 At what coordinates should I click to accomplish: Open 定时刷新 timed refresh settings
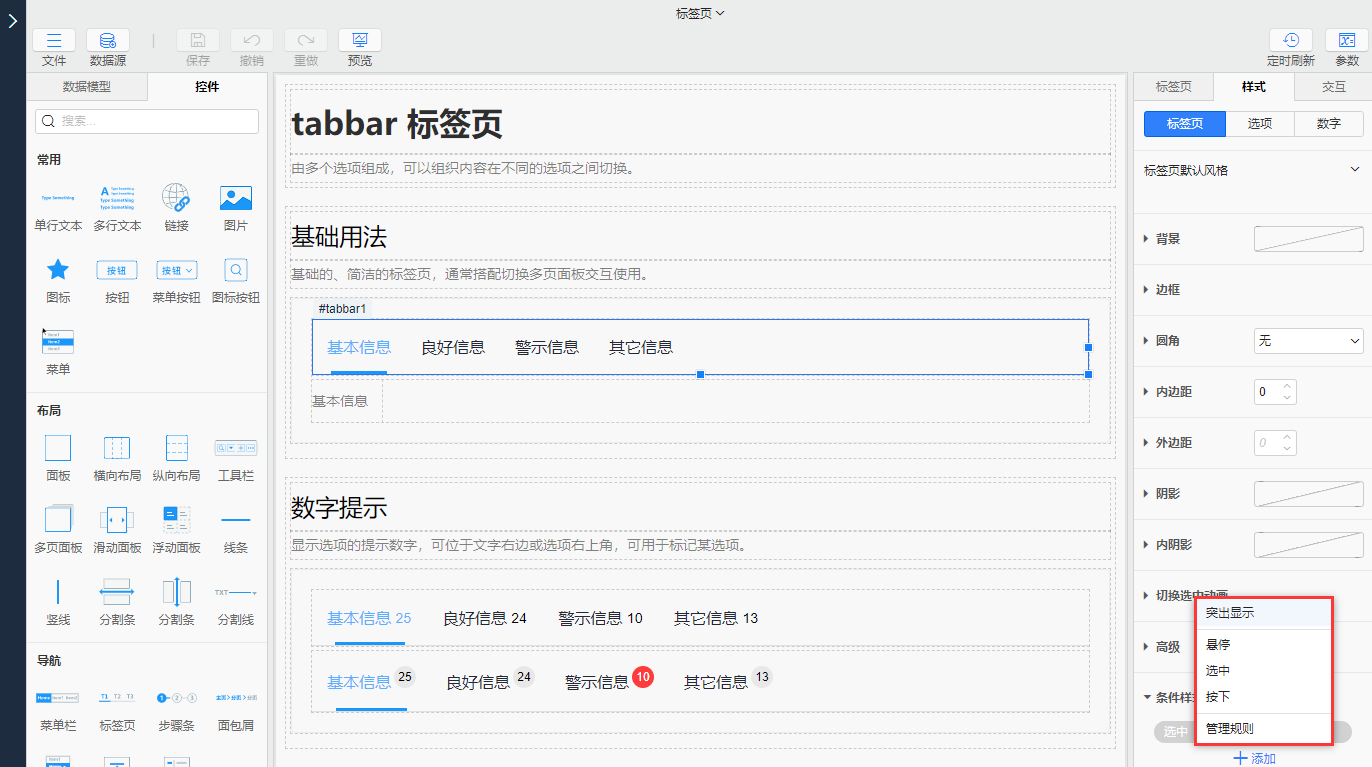click(x=1290, y=41)
